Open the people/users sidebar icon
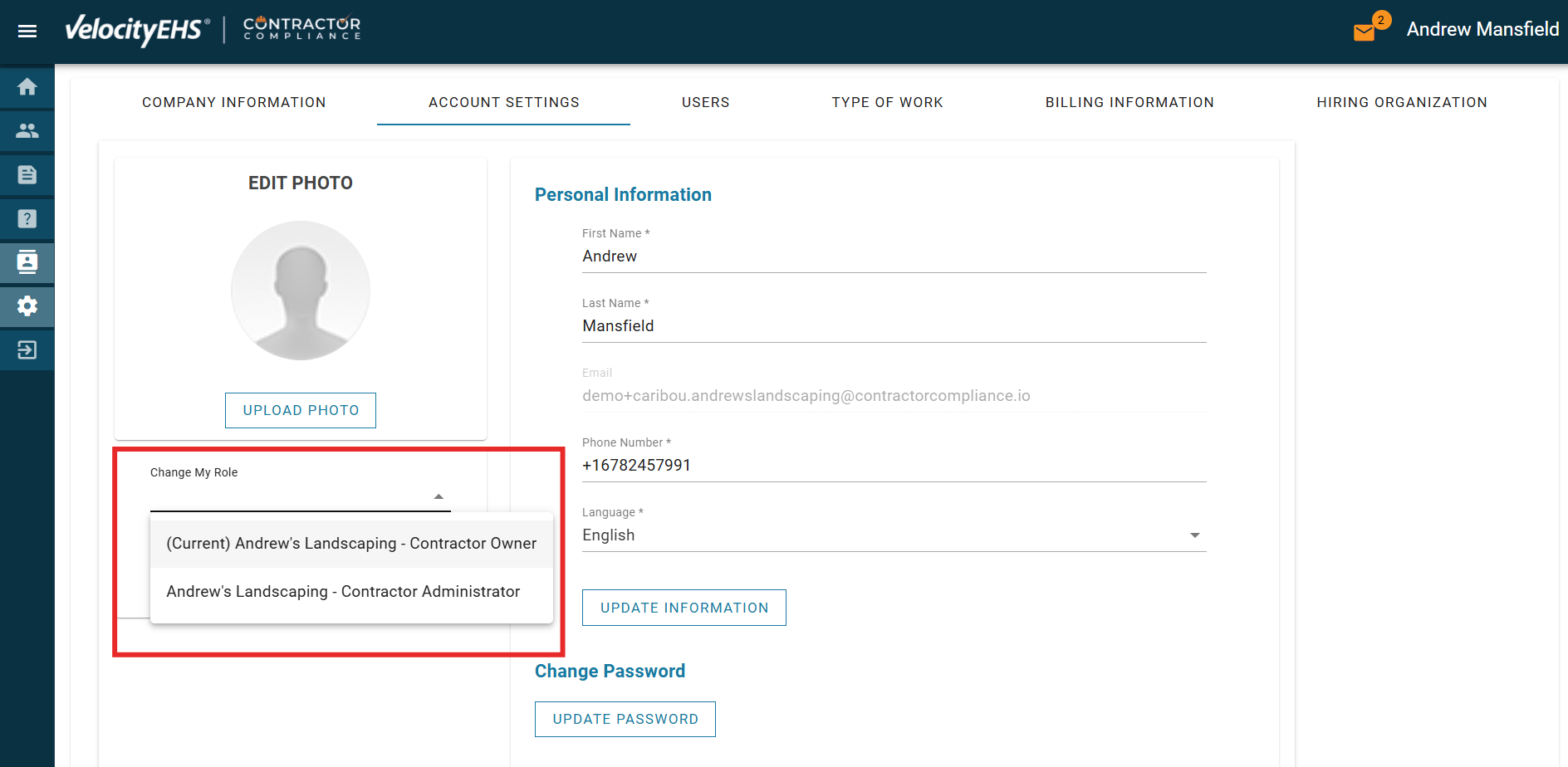Viewport: 1568px width, 767px height. [27, 131]
